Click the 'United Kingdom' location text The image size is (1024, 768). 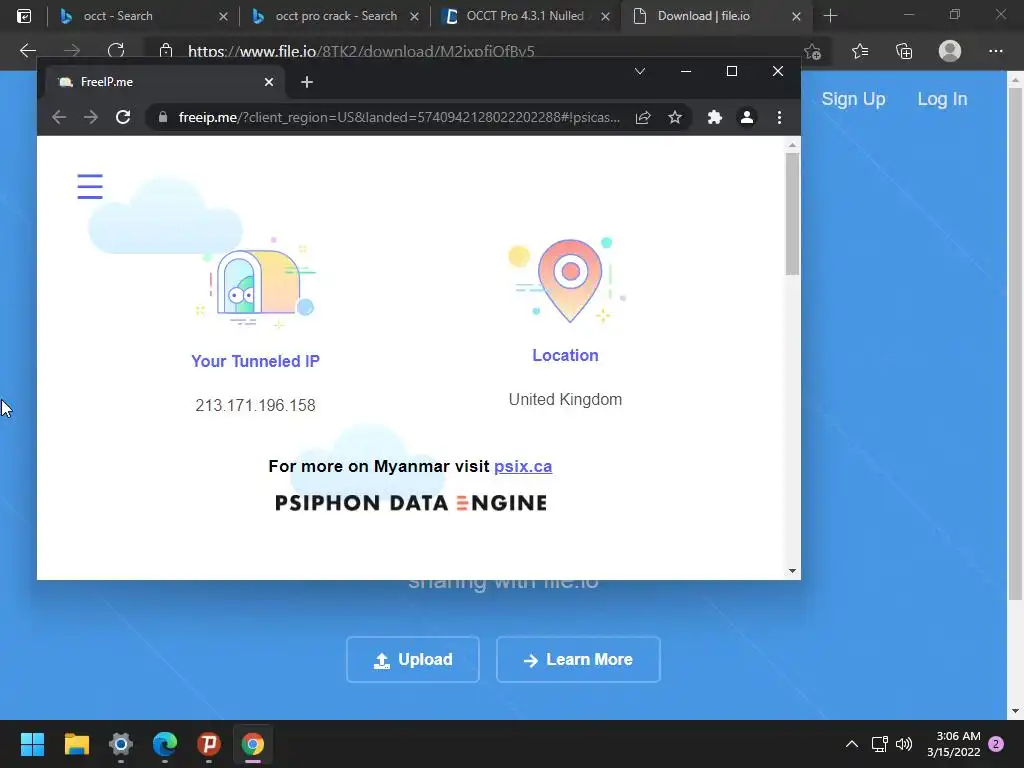click(565, 399)
